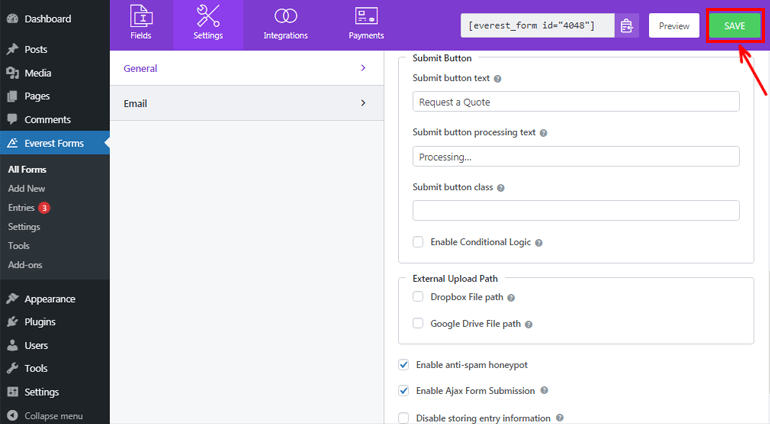Click the WordPress Settings sliders icon
This screenshot has width=770, height=424.
click(12, 392)
